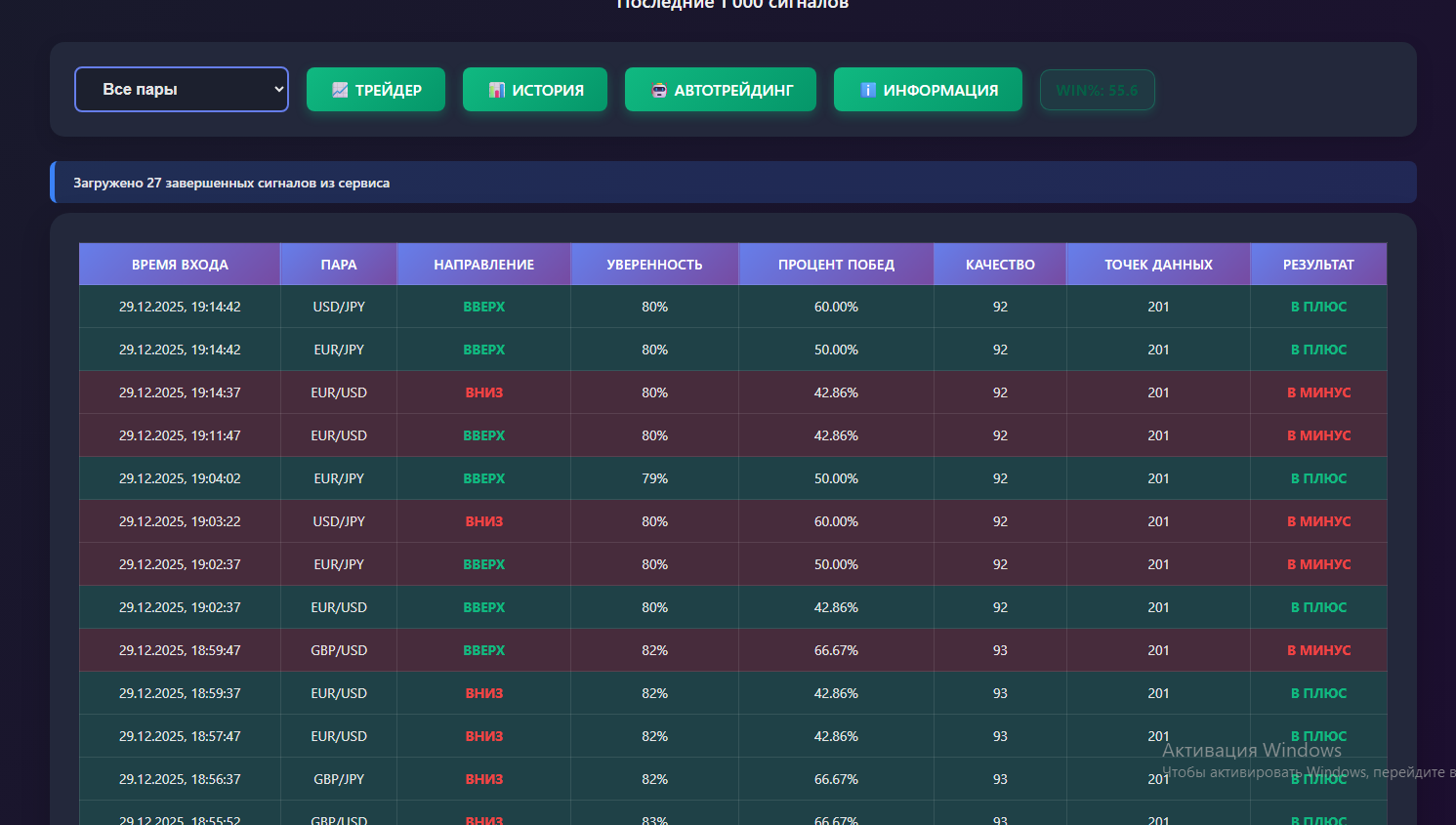Sort by the УВЕРЕННОСТЬ column header
The image size is (1456, 825).
[x=654, y=265]
